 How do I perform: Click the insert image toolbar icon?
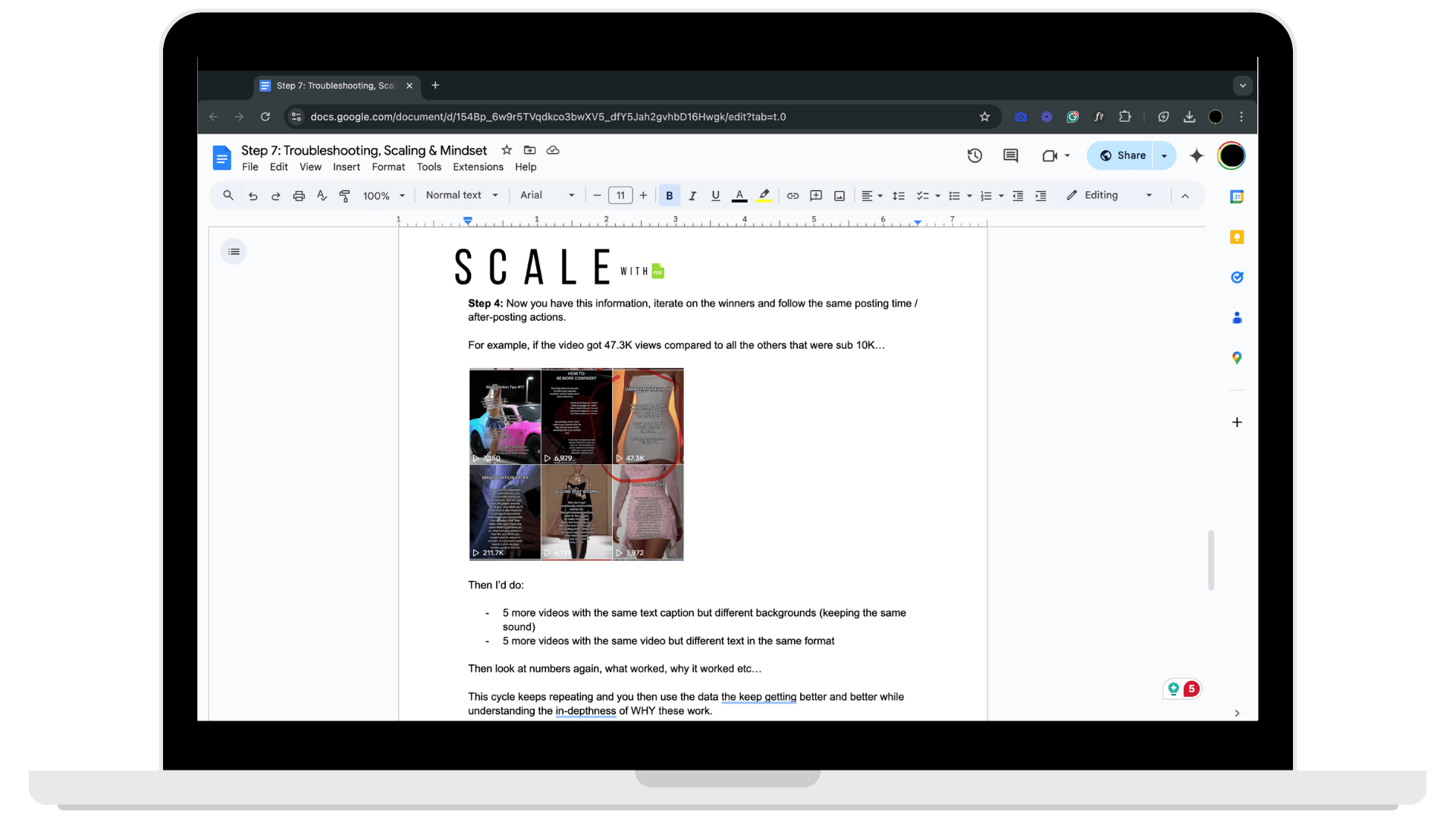click(839, 196)
